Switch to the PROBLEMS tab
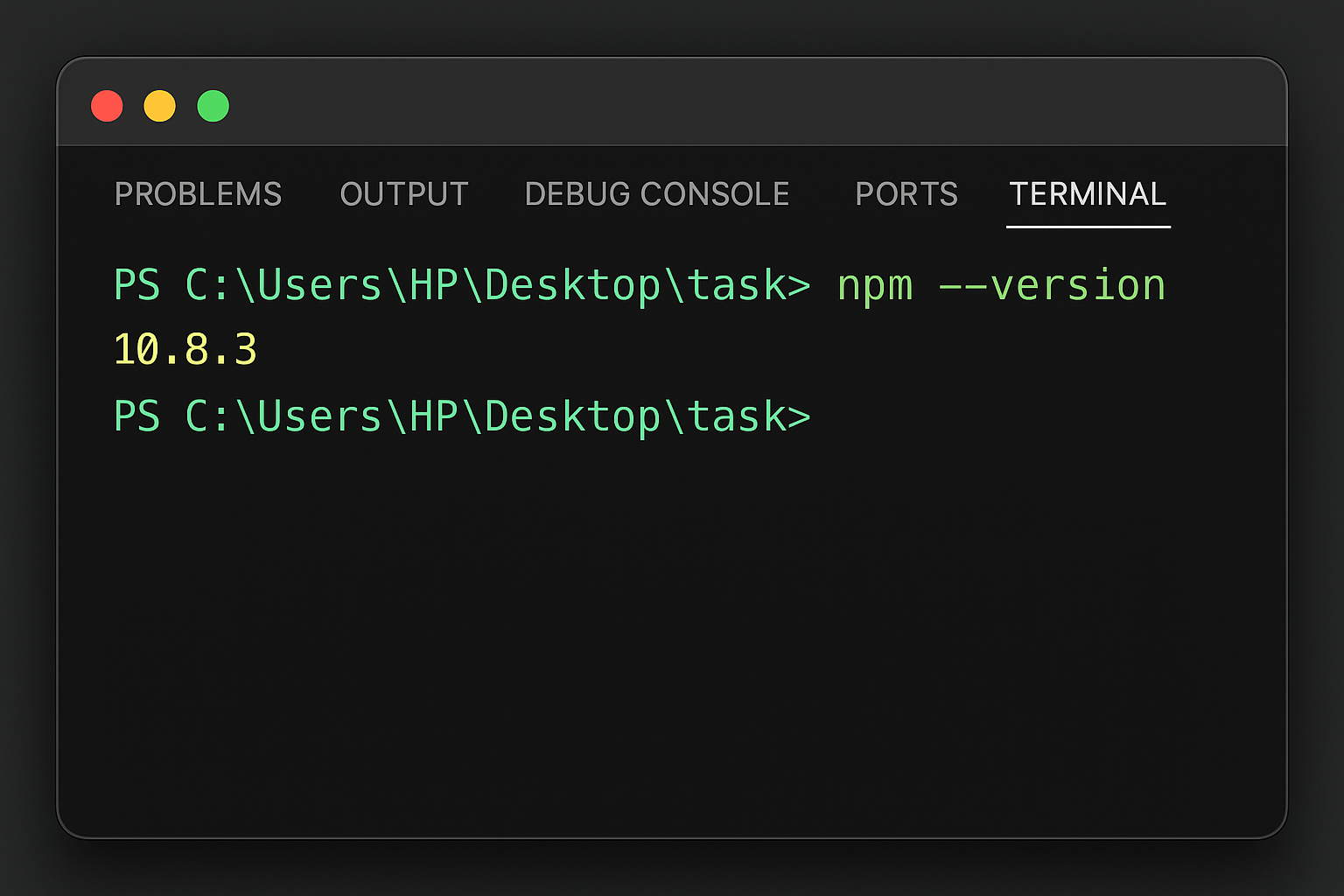 coord(199,194)
